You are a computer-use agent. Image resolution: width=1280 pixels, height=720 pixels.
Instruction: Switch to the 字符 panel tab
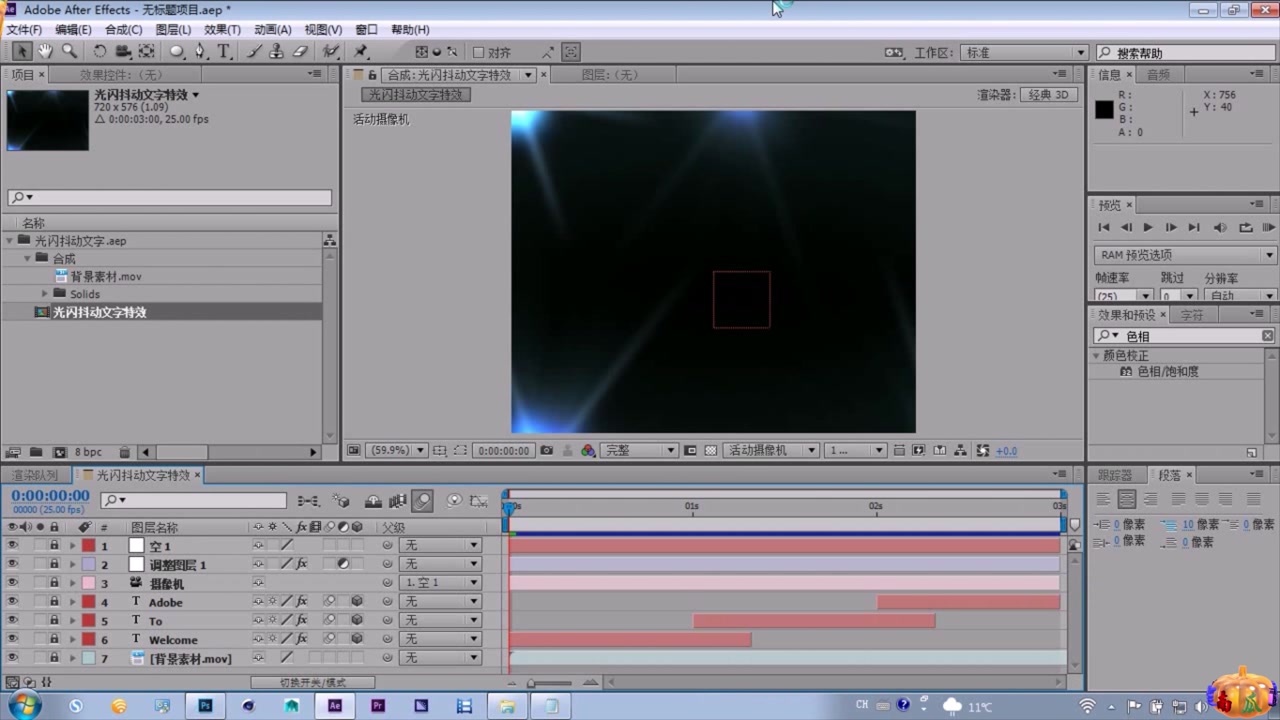1192,315
